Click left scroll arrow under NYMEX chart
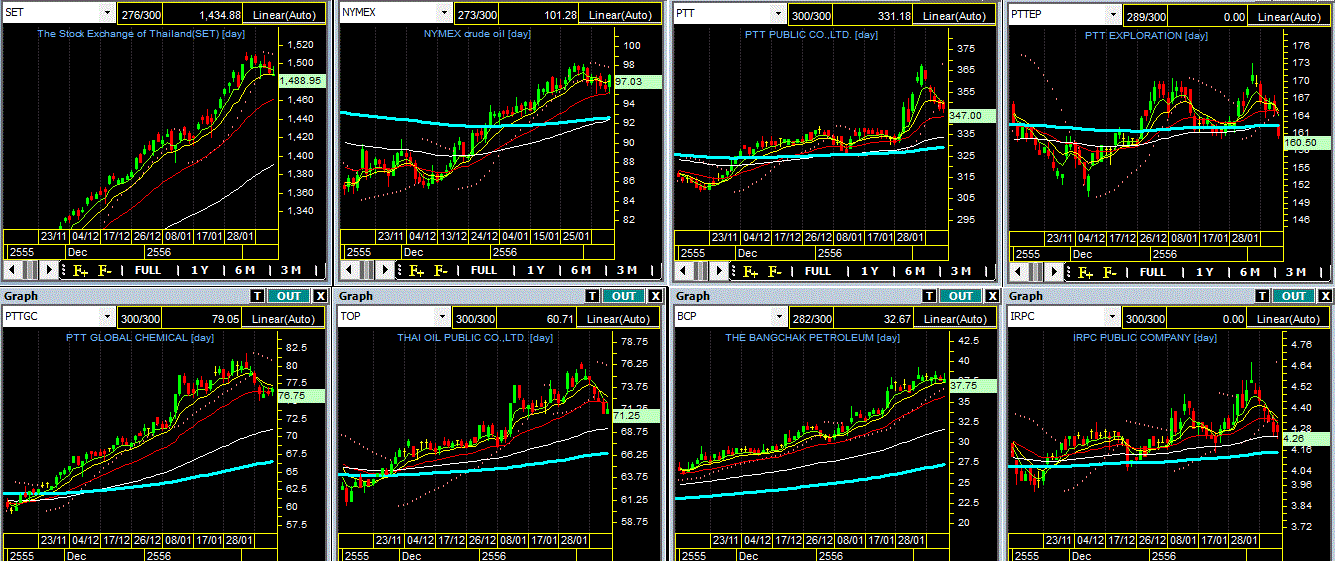 347,270
